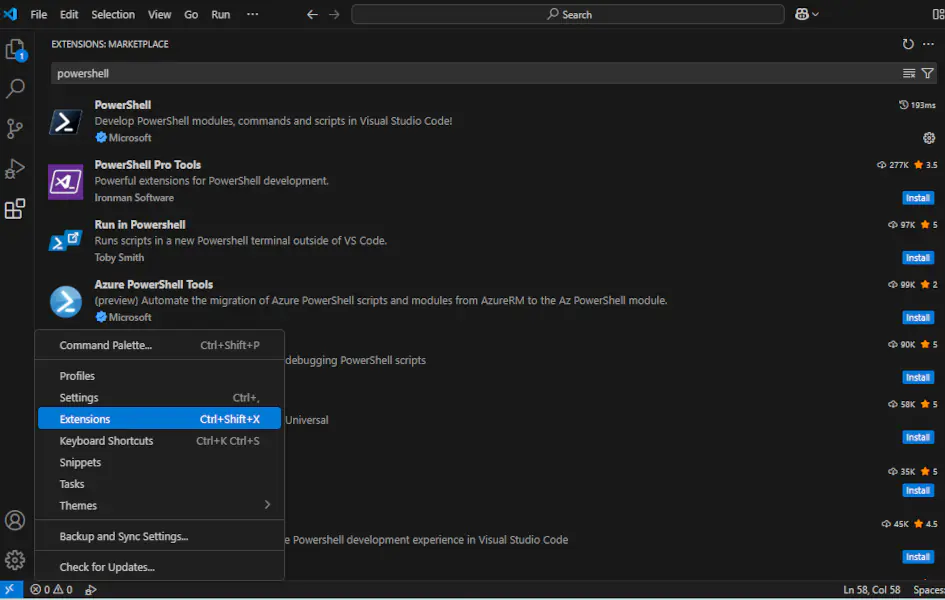Open the Run in Powershell title
The width and height of the screenshot is (945, 600).
click(140, 225)
